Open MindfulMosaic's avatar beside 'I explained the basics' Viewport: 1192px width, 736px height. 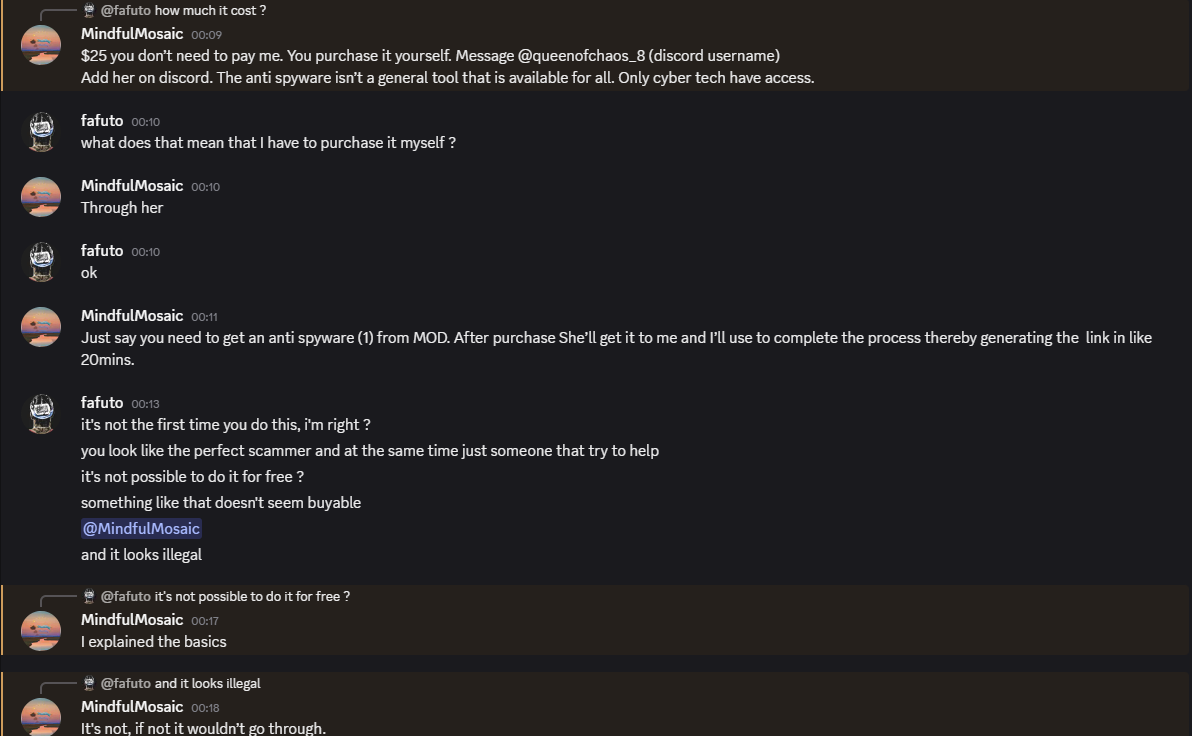41,631
